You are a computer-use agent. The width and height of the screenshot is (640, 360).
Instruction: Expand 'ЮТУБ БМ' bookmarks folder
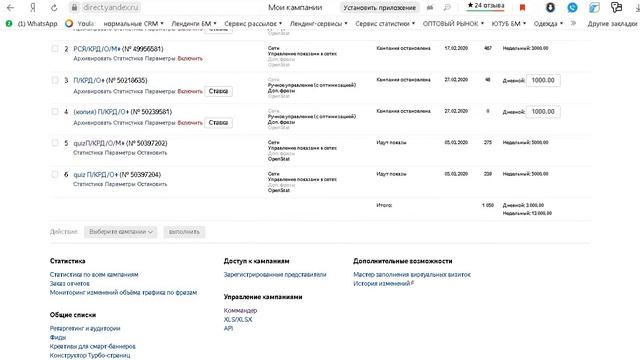click(509, 24)
